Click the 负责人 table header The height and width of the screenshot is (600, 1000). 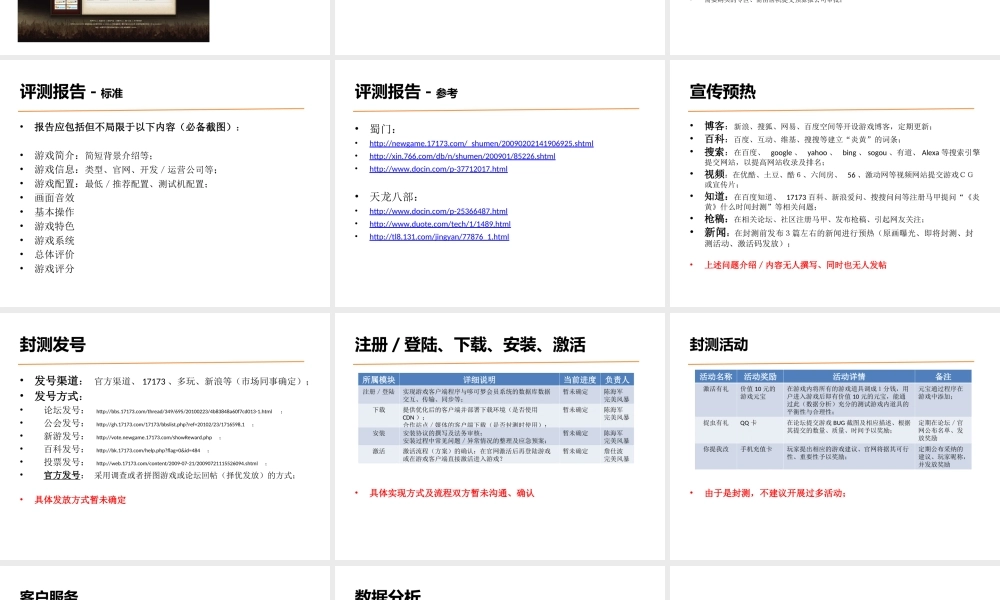[x=617, y=379]
